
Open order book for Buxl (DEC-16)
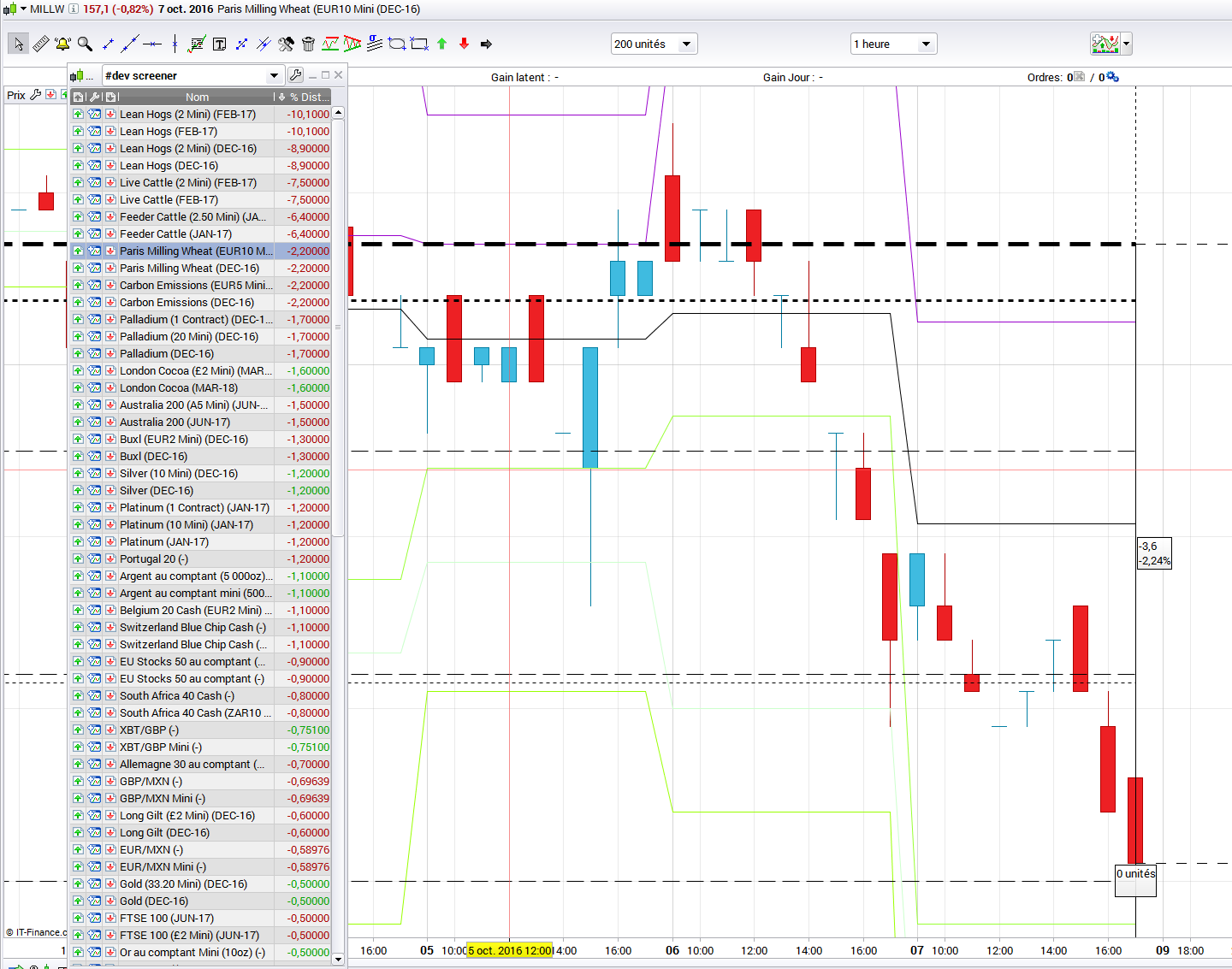click(110, 456)
